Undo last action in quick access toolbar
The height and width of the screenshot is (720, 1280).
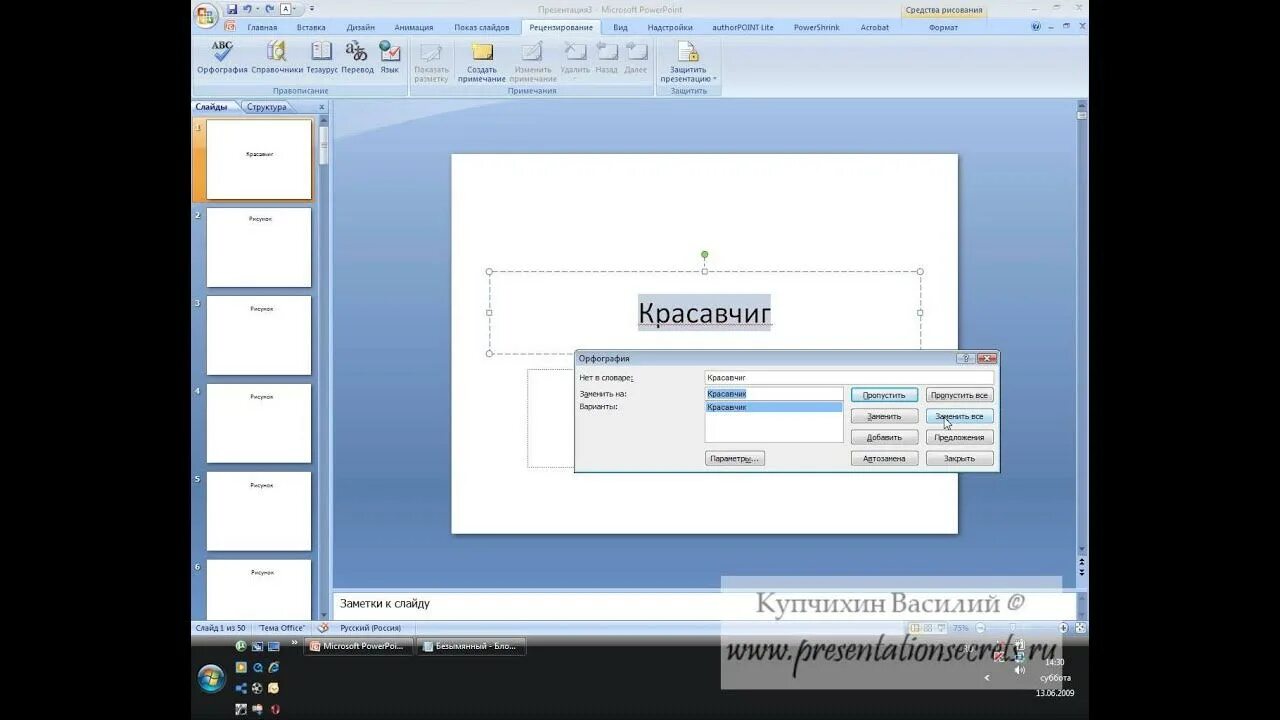coord(247,9)
